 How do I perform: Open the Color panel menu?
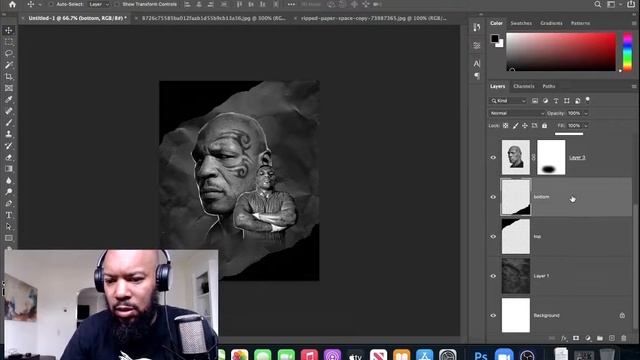[x=633, y=23]
